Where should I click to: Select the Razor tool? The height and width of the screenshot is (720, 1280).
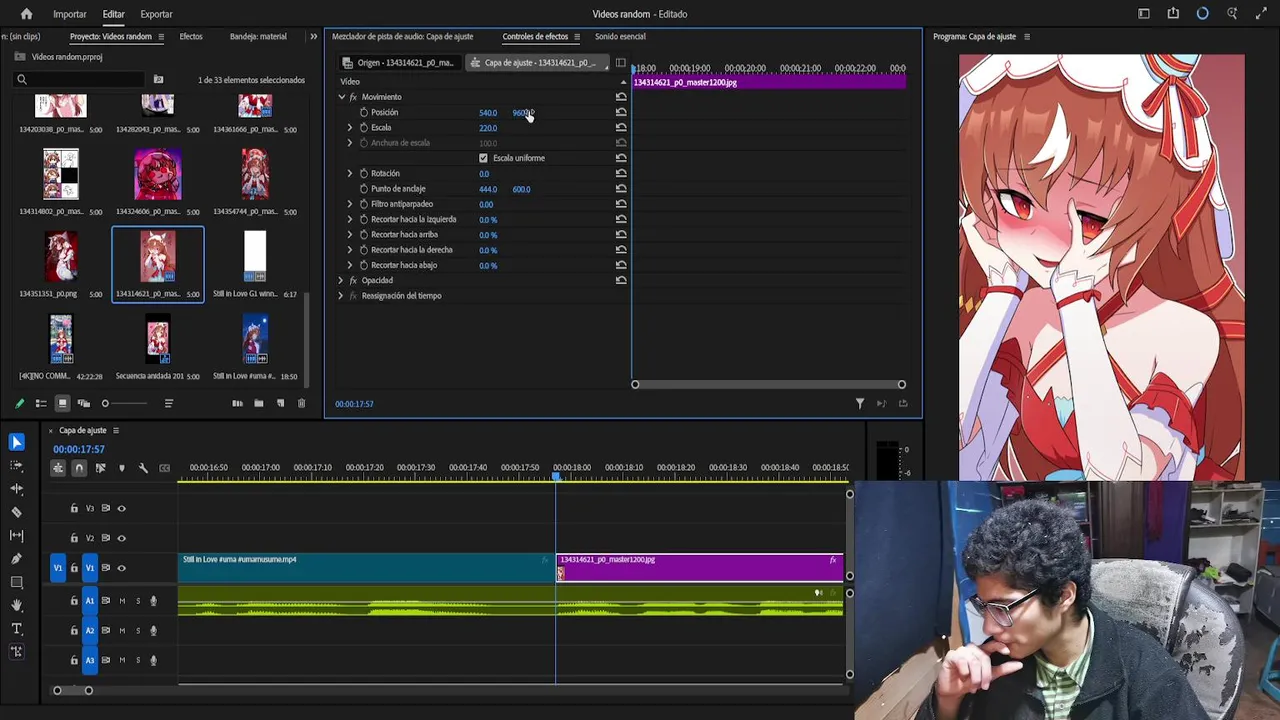tap(16, 512)
